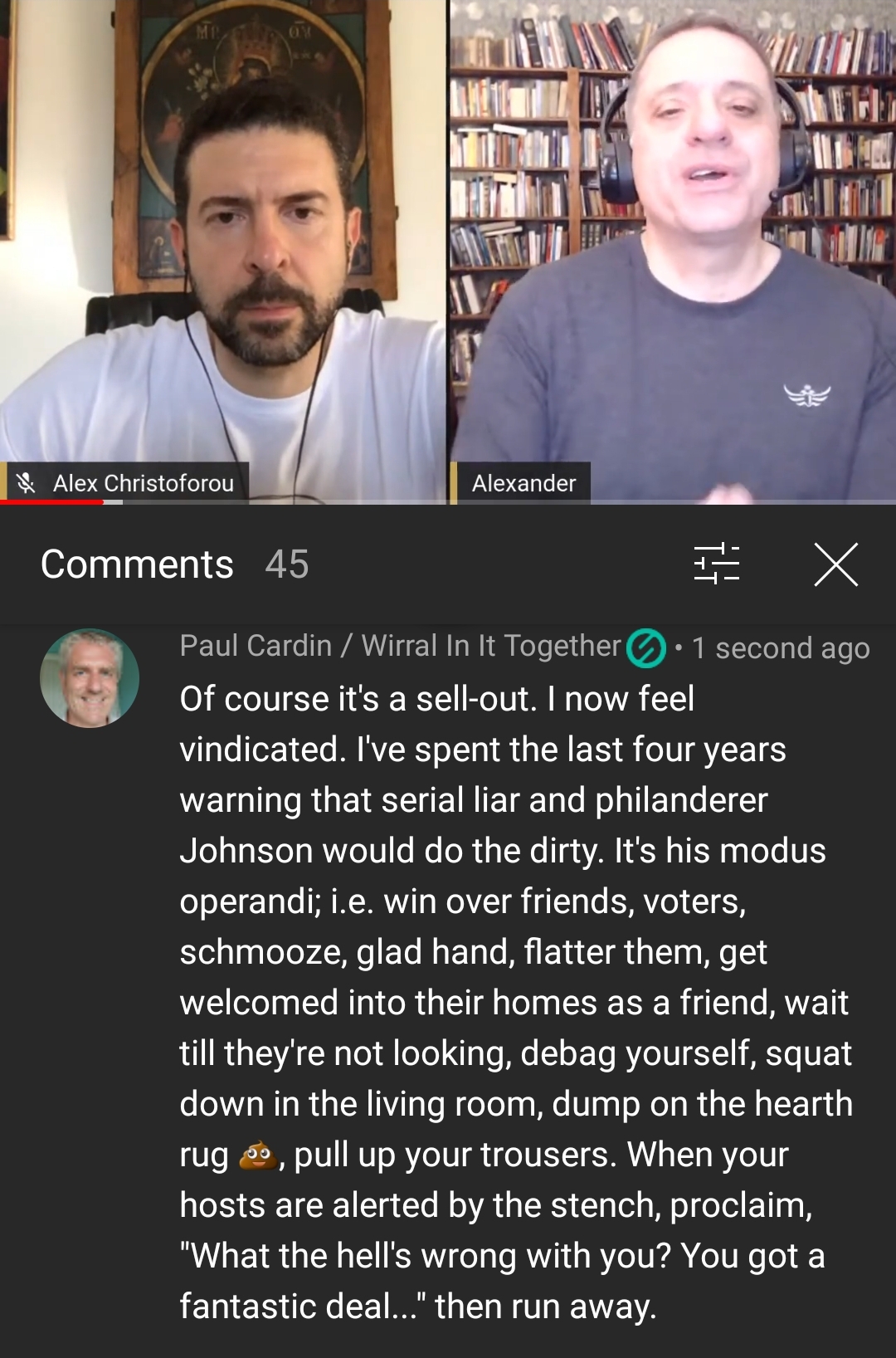Click the green verified badge beside the commenter name
Image resolution: width=896 pixels, height=1358 pixels.
646,648
